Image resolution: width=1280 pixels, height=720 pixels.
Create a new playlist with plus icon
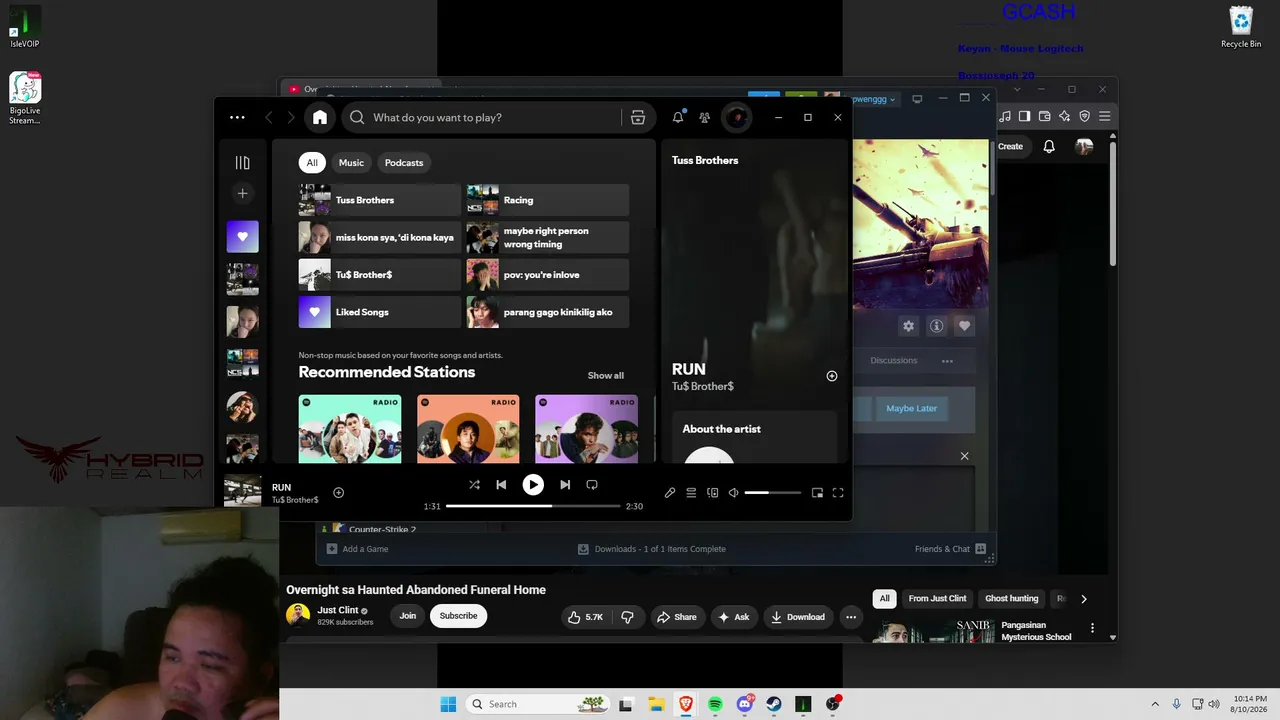[x=242, y=193]
